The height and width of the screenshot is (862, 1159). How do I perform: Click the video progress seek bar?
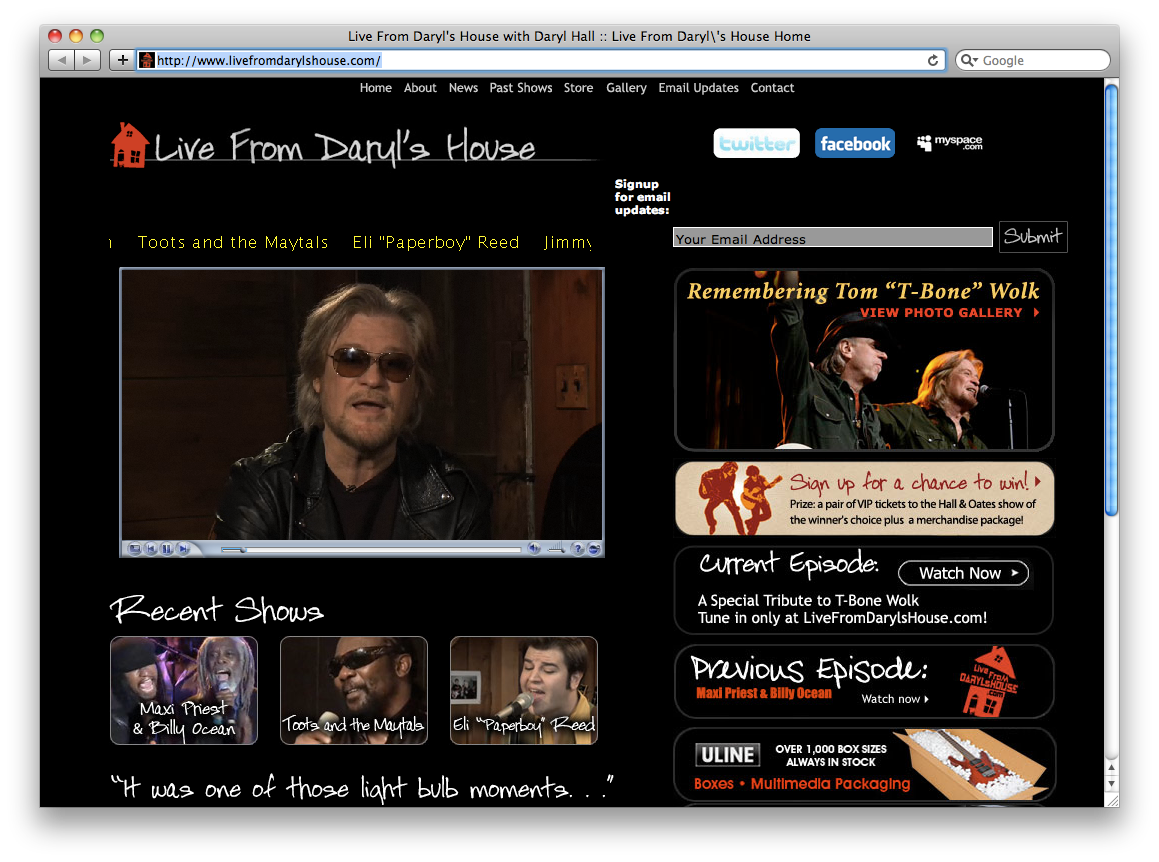[370, 549]
